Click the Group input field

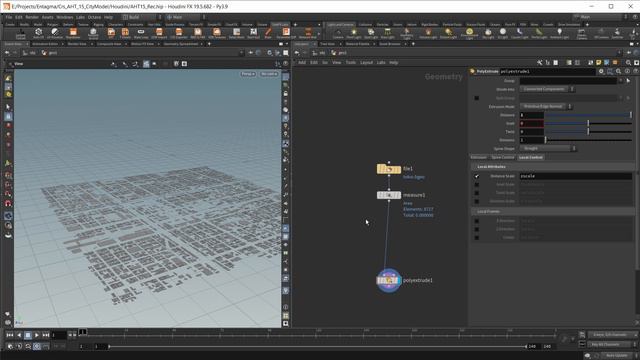click(568, 80)
